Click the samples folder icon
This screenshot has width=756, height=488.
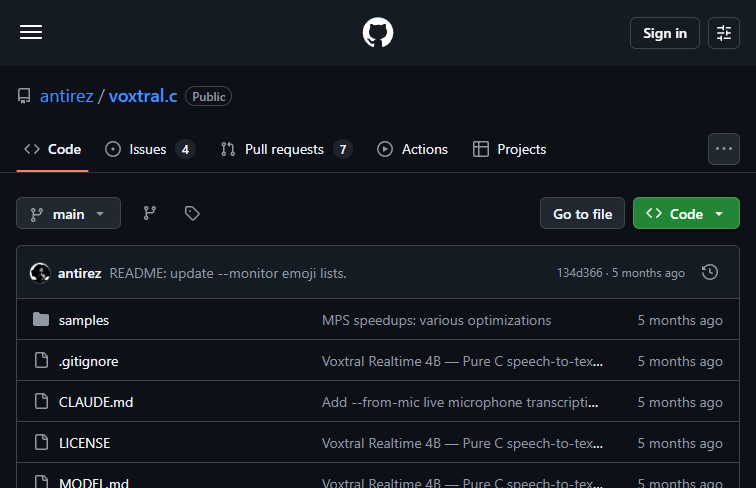(41, 319)
